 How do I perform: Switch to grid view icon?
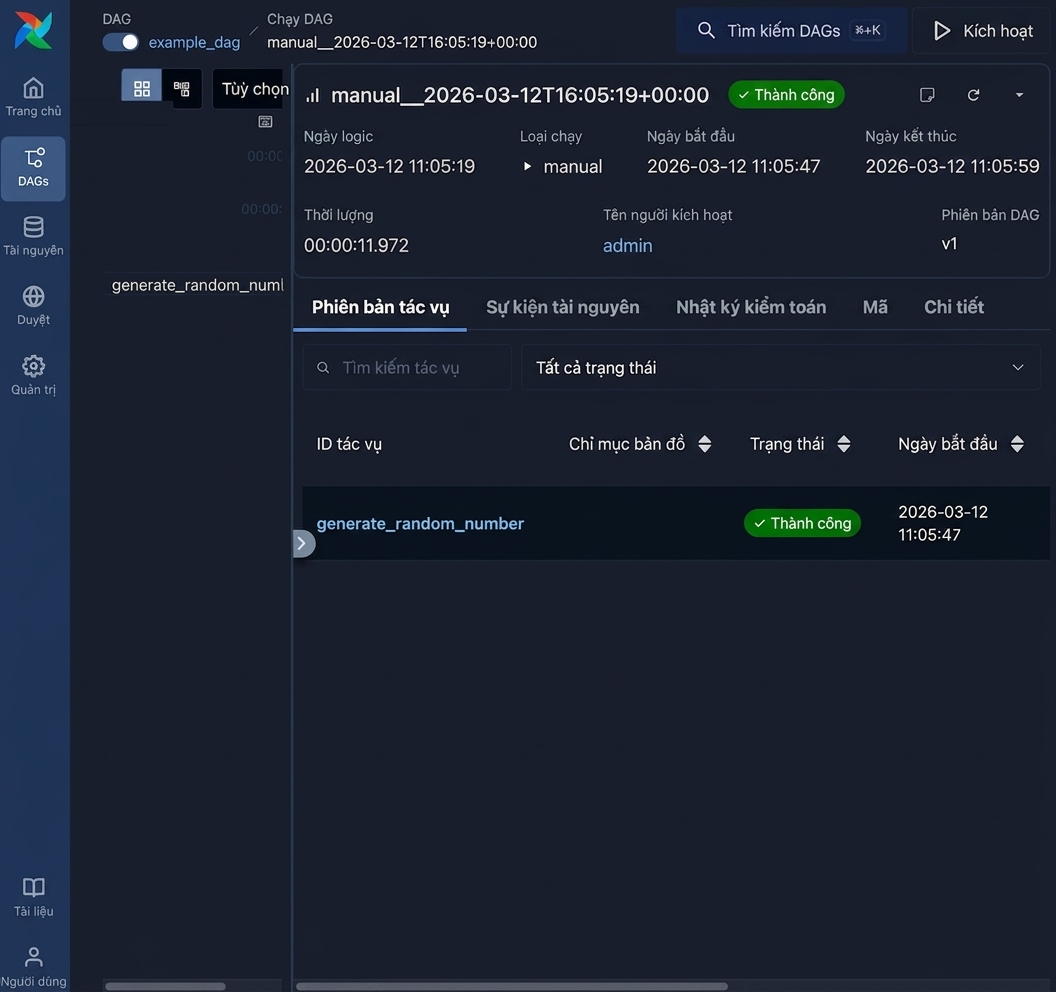(x=141, y=88)
